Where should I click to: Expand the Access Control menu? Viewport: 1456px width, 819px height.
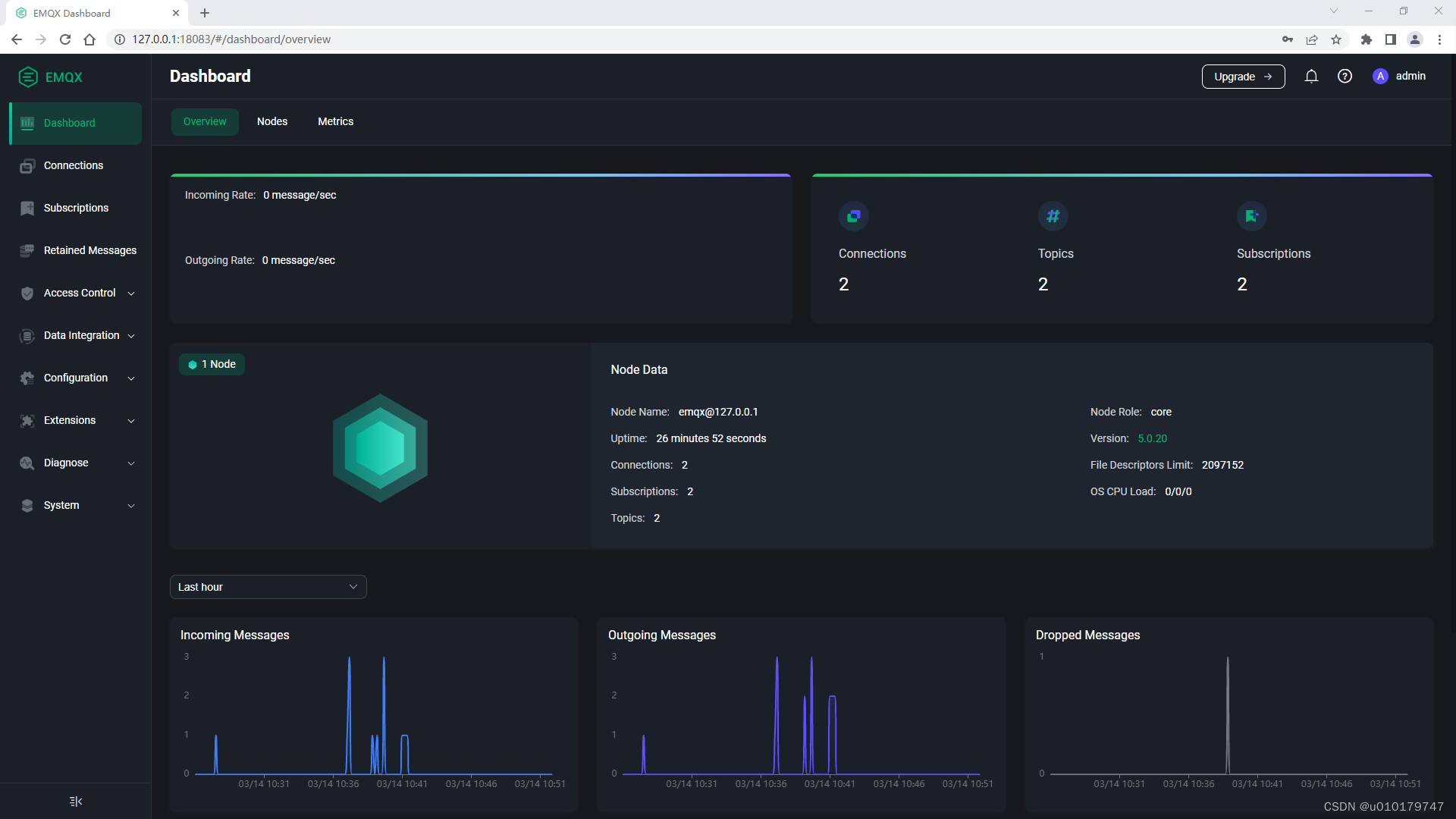click(x=79, y=293)
